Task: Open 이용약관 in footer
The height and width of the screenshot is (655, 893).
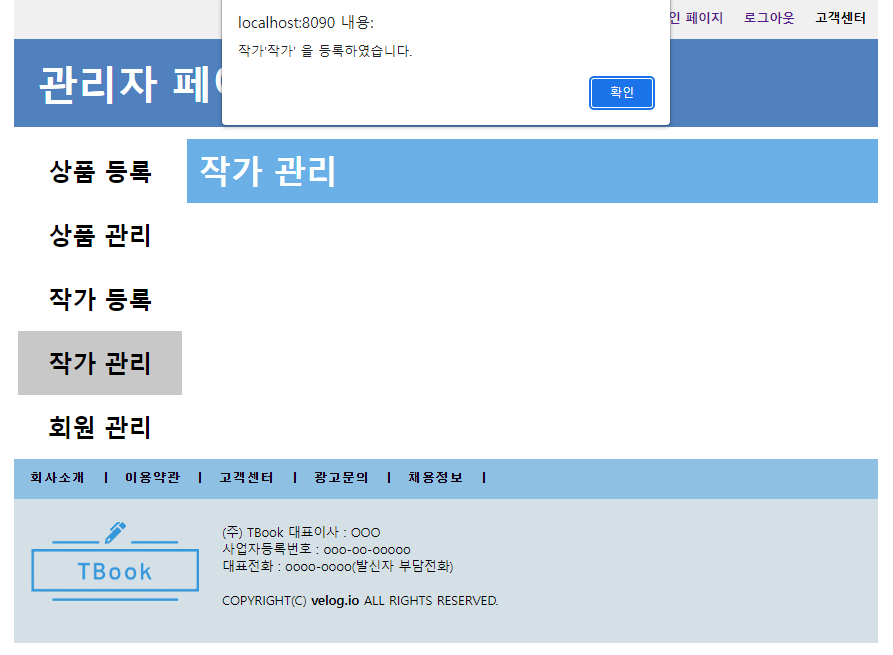Action: [152, 477]
